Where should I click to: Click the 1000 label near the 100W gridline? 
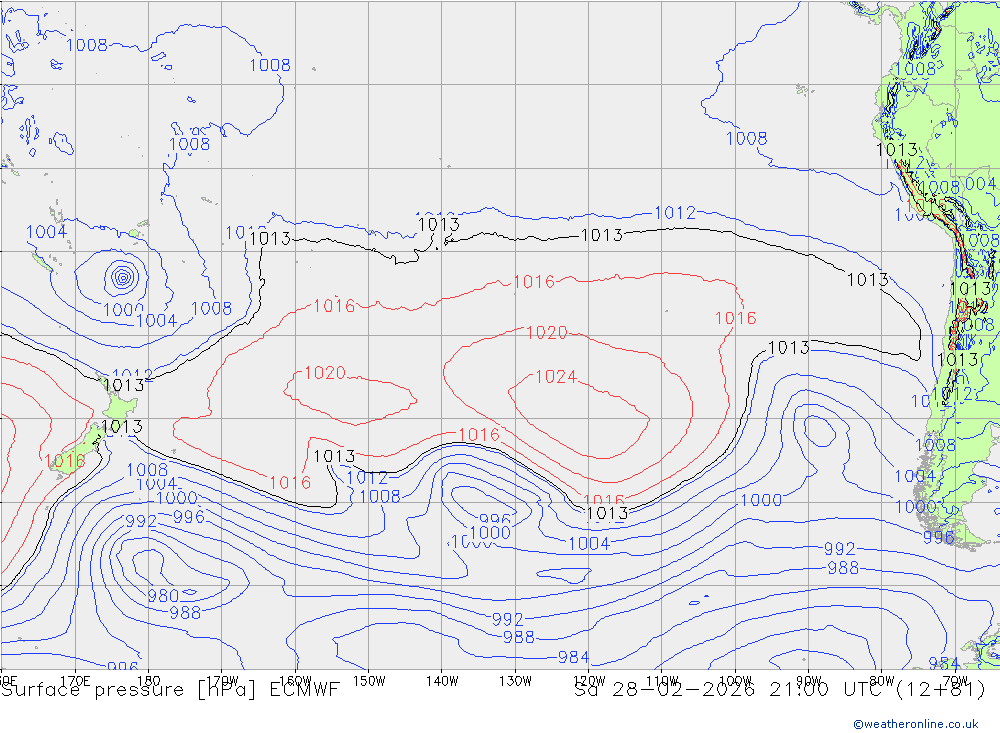[761, 500]
